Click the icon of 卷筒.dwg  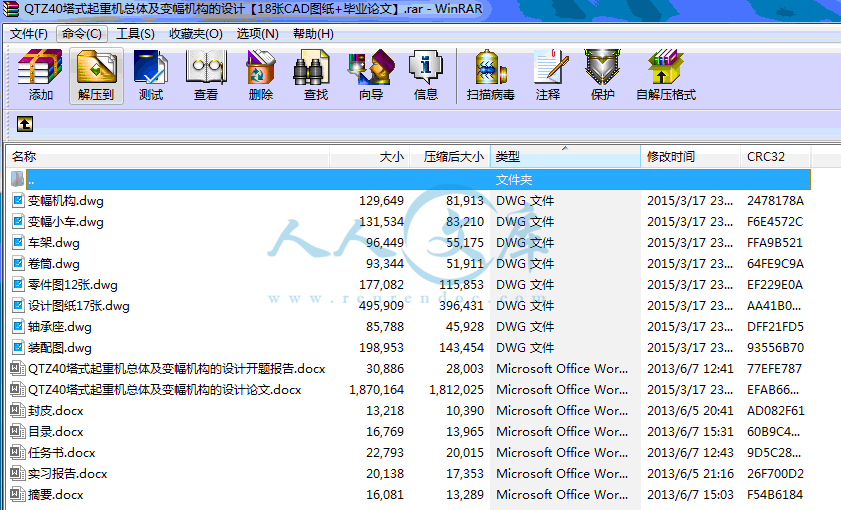tap(18, 263)
